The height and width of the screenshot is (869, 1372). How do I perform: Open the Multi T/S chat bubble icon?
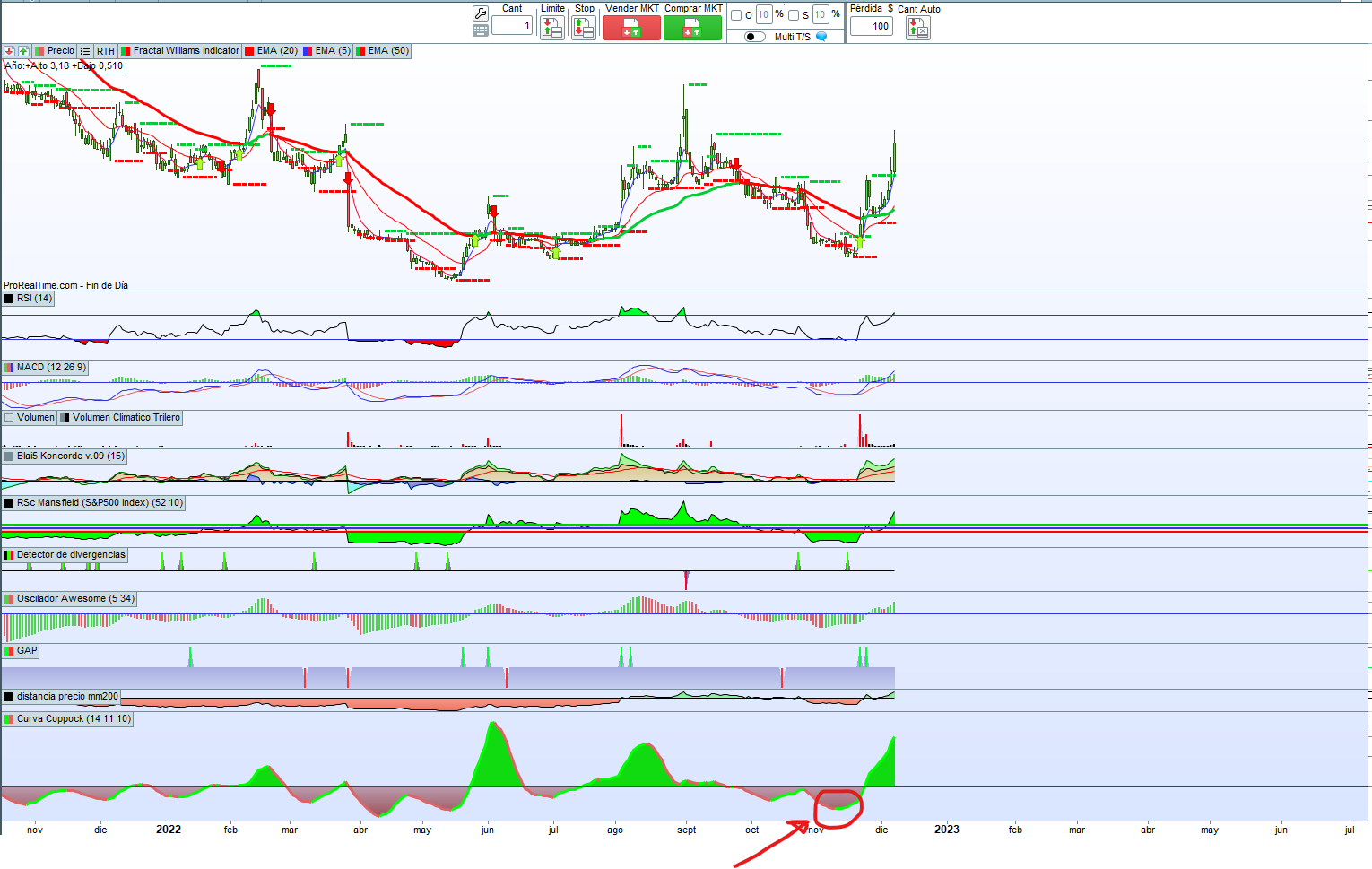[821, 37]
